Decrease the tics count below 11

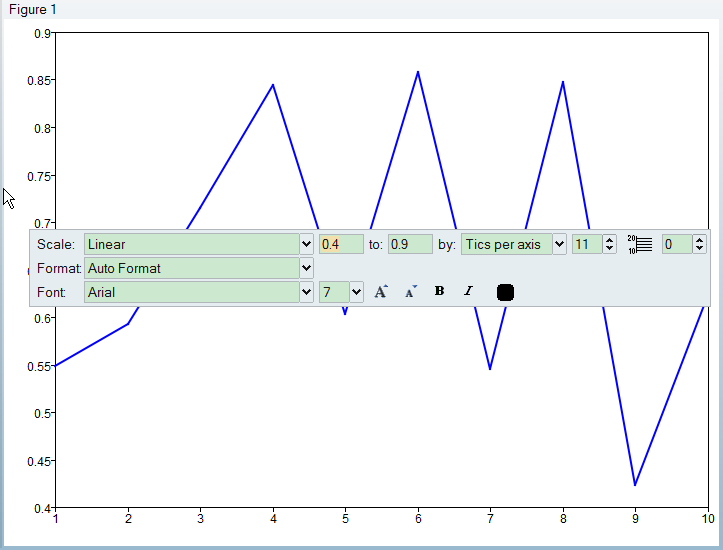click(x=610, y=249)
